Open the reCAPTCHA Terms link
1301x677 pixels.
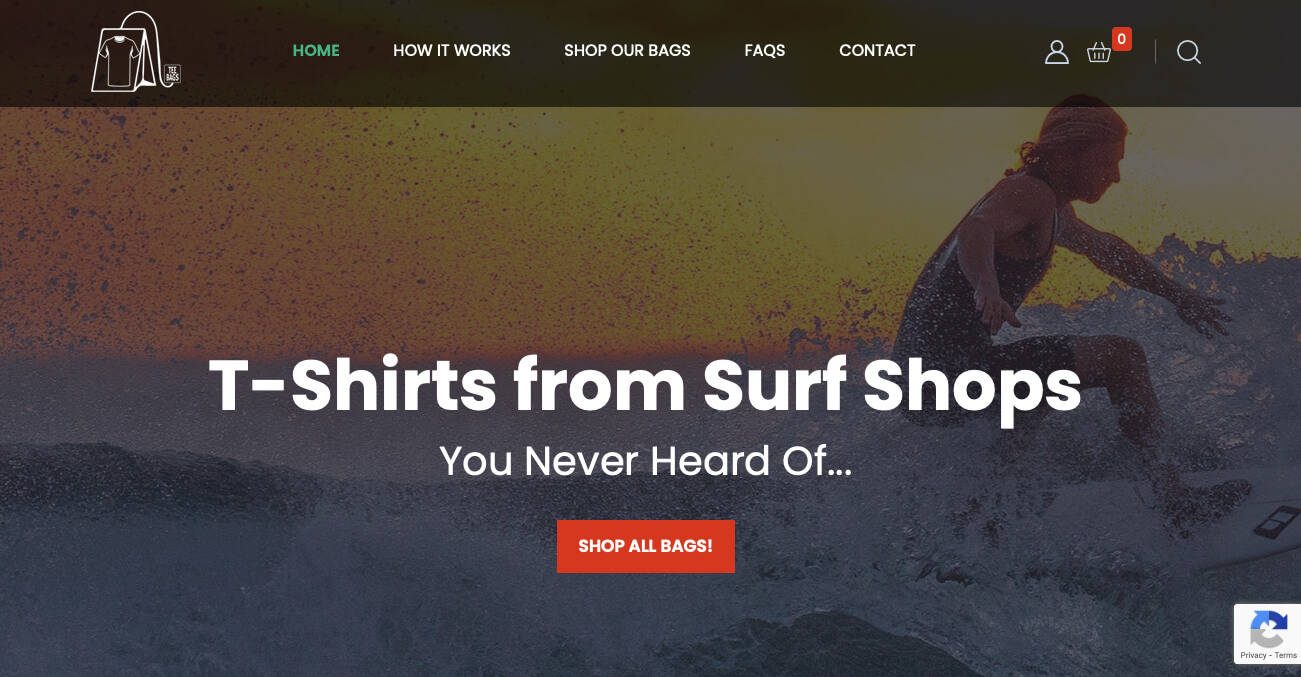click(x=1286, y=655)
